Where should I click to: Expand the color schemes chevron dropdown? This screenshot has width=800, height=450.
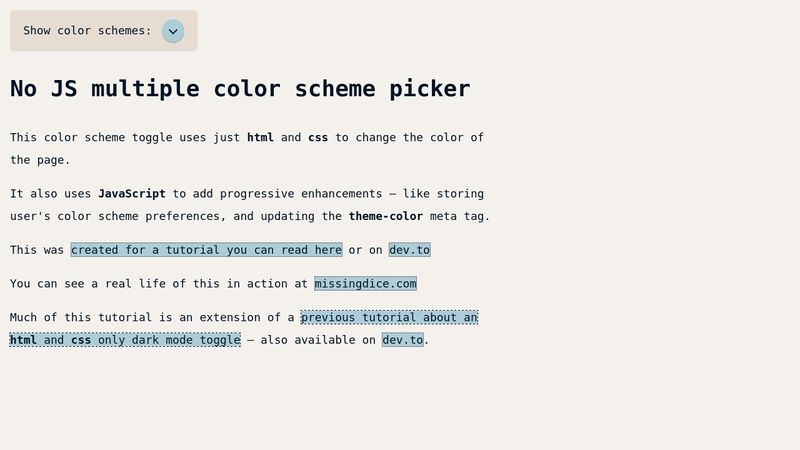[173, 31]
